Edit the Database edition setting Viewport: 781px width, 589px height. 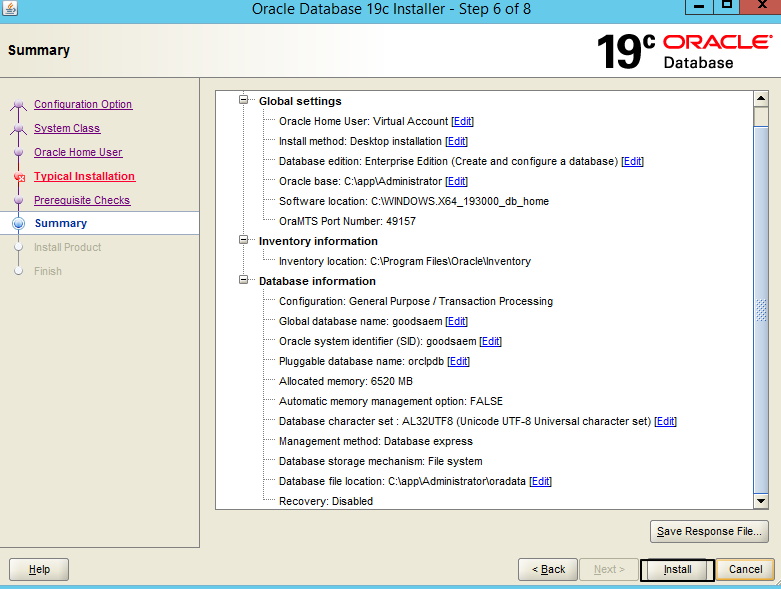[632, 161]
